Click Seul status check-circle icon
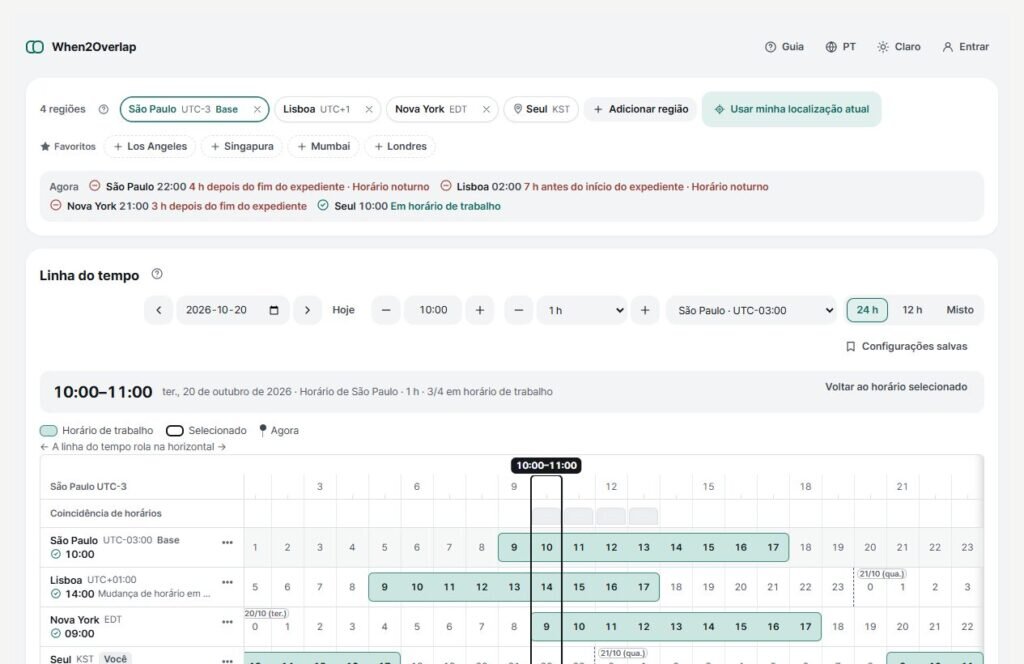Image resolution: width=1024 pixels, height=664 pixels. (323, 206)
